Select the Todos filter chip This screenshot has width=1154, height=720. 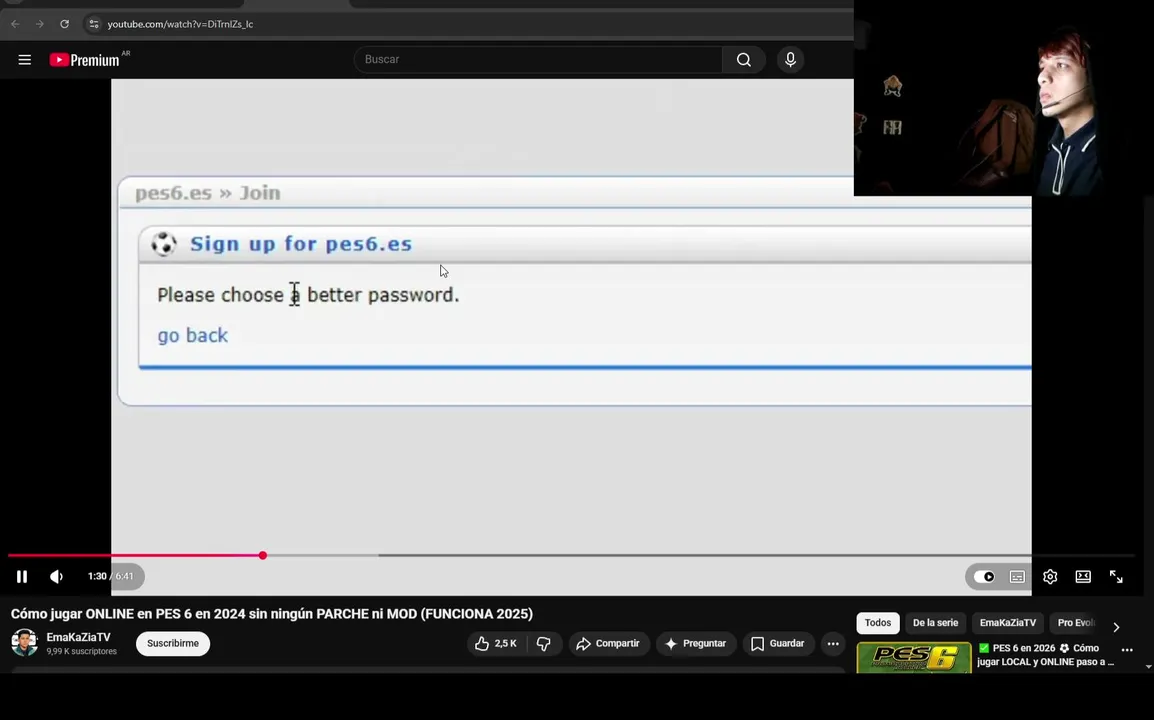[x=878, y=623]
